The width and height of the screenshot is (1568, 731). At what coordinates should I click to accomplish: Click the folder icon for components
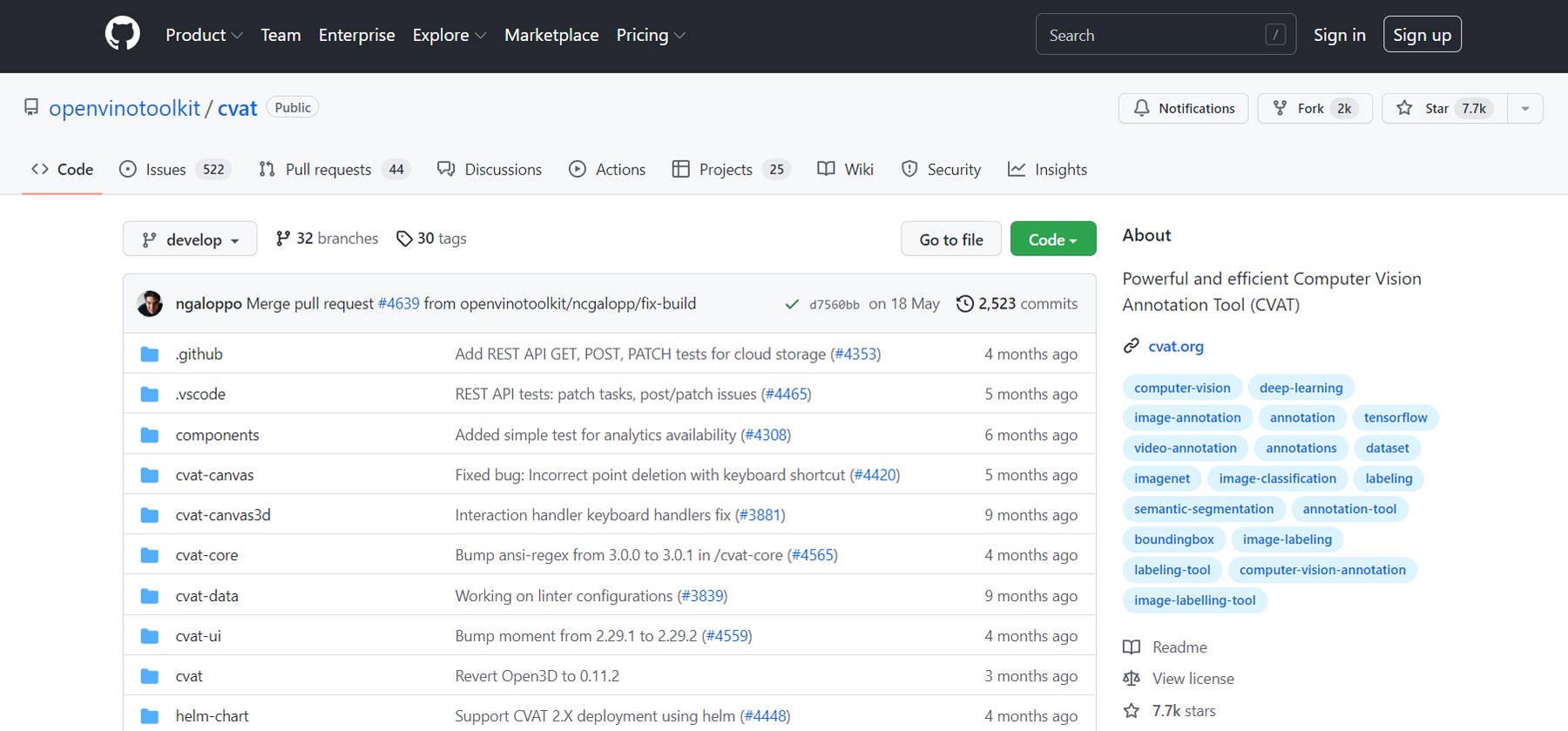point(150,435)
